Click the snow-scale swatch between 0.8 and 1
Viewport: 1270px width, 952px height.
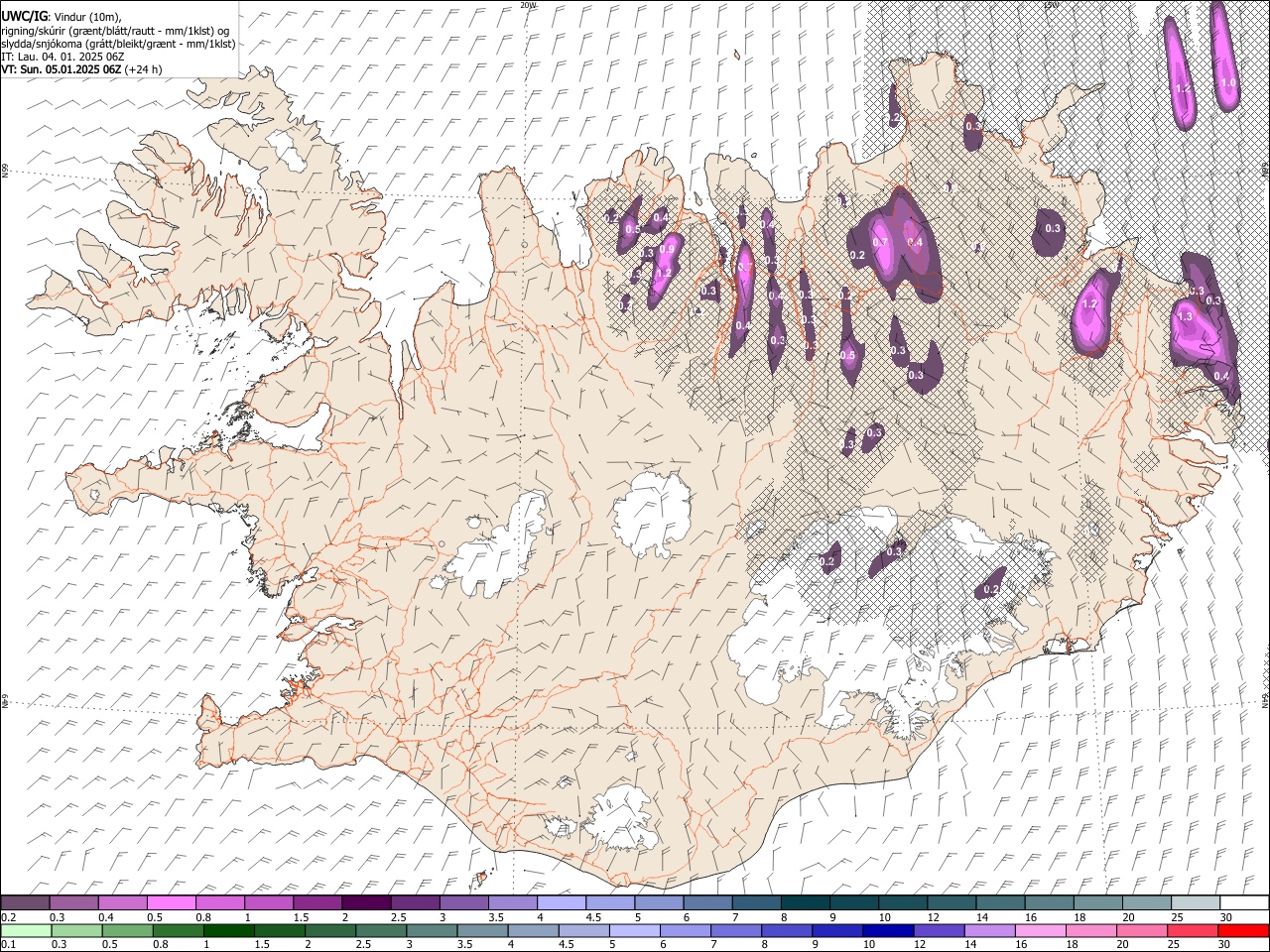point(220,902)
